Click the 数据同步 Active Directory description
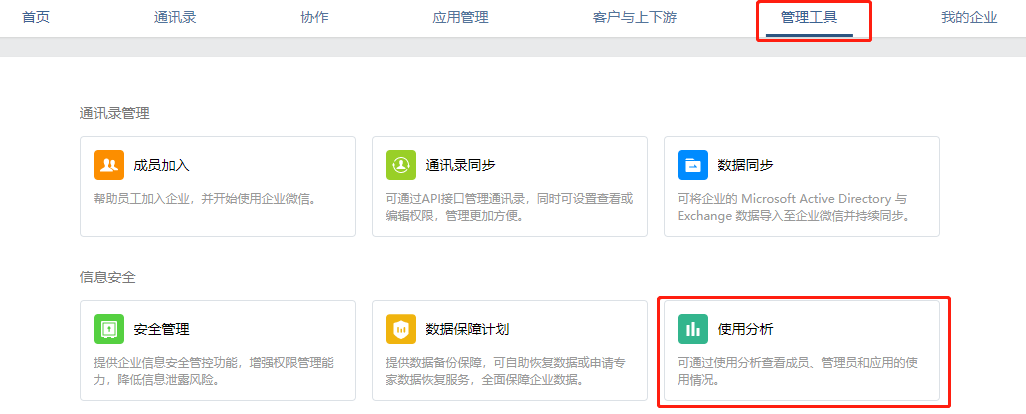This screenshot has width=1026, height=414. point(794,207)
